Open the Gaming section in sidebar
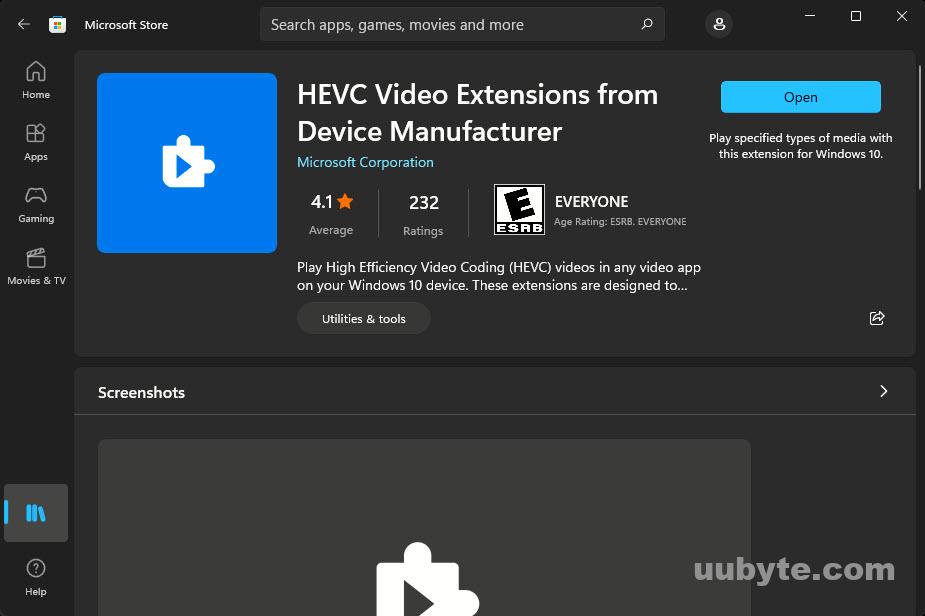The image size is (925, 616). click(x=36, y=205)
